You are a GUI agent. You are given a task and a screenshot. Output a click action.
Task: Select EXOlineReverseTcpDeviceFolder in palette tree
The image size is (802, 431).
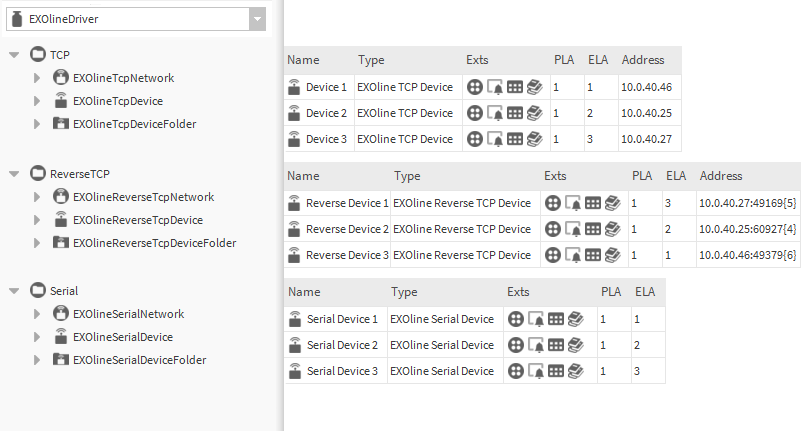[x=154, y=243]
